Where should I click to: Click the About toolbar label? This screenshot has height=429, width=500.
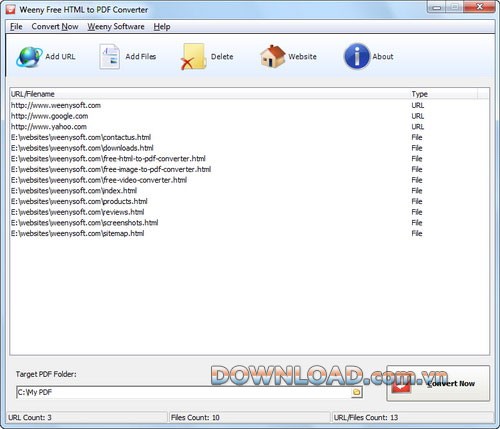pos(383,57)
